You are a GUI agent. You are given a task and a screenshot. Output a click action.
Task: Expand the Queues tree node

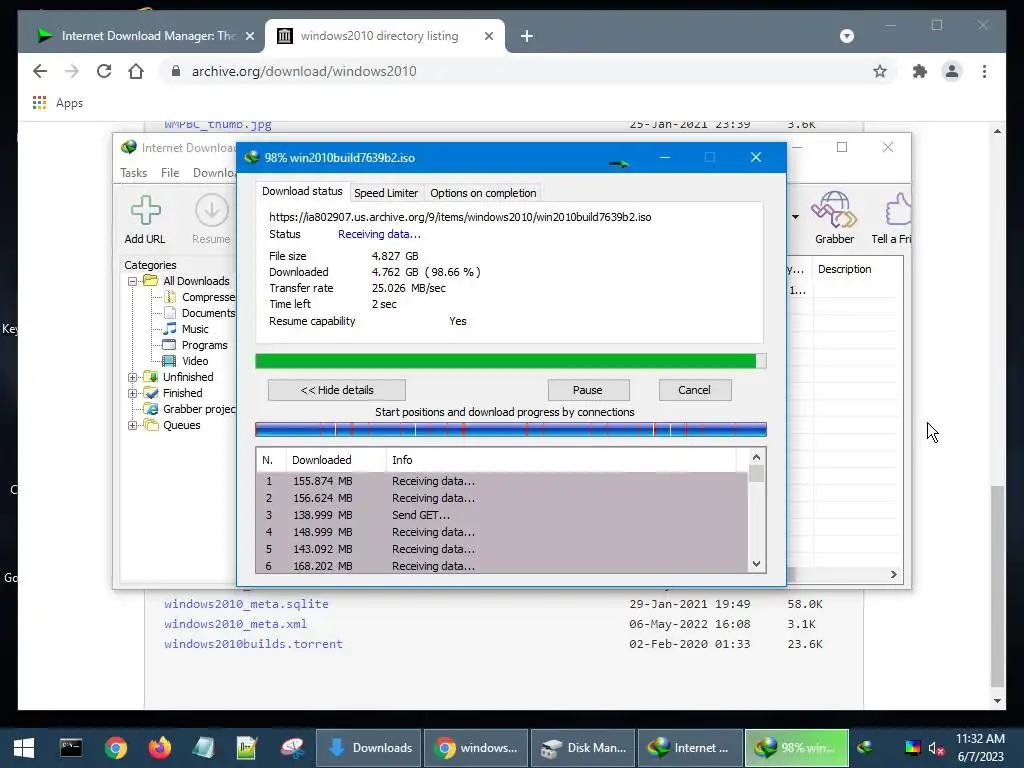click(x=133, y=425)
